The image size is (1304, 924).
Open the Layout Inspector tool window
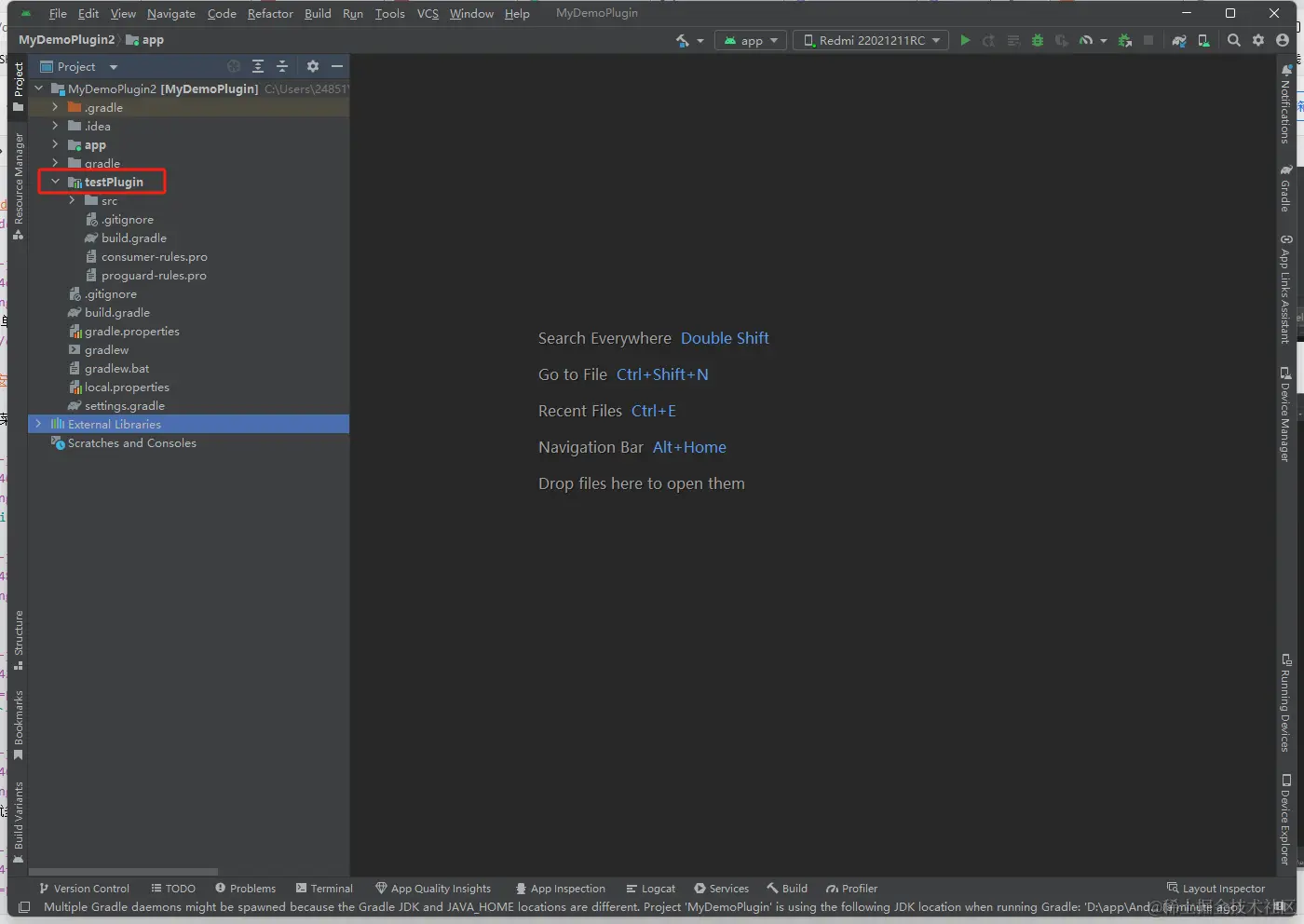pos(1216,889)
